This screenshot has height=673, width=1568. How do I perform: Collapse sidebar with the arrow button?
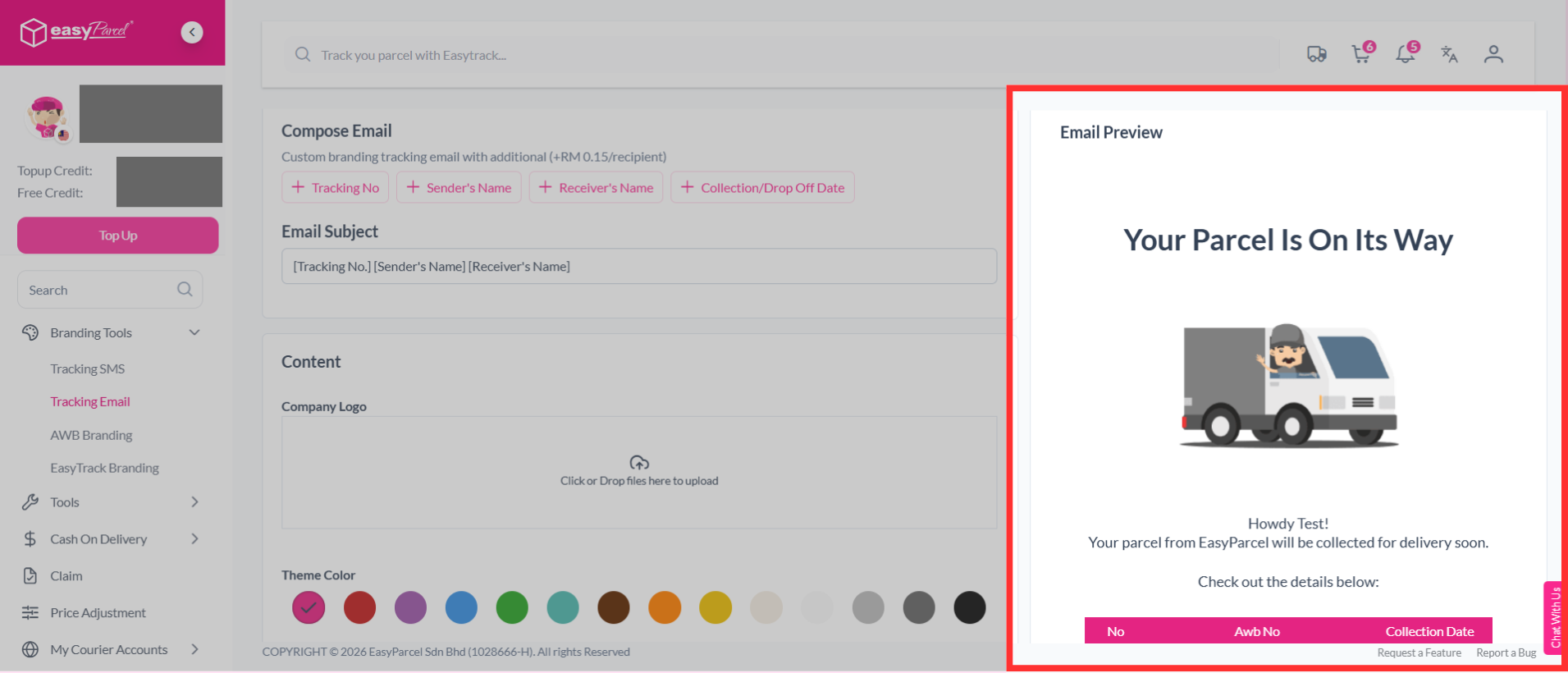(192, 32)
